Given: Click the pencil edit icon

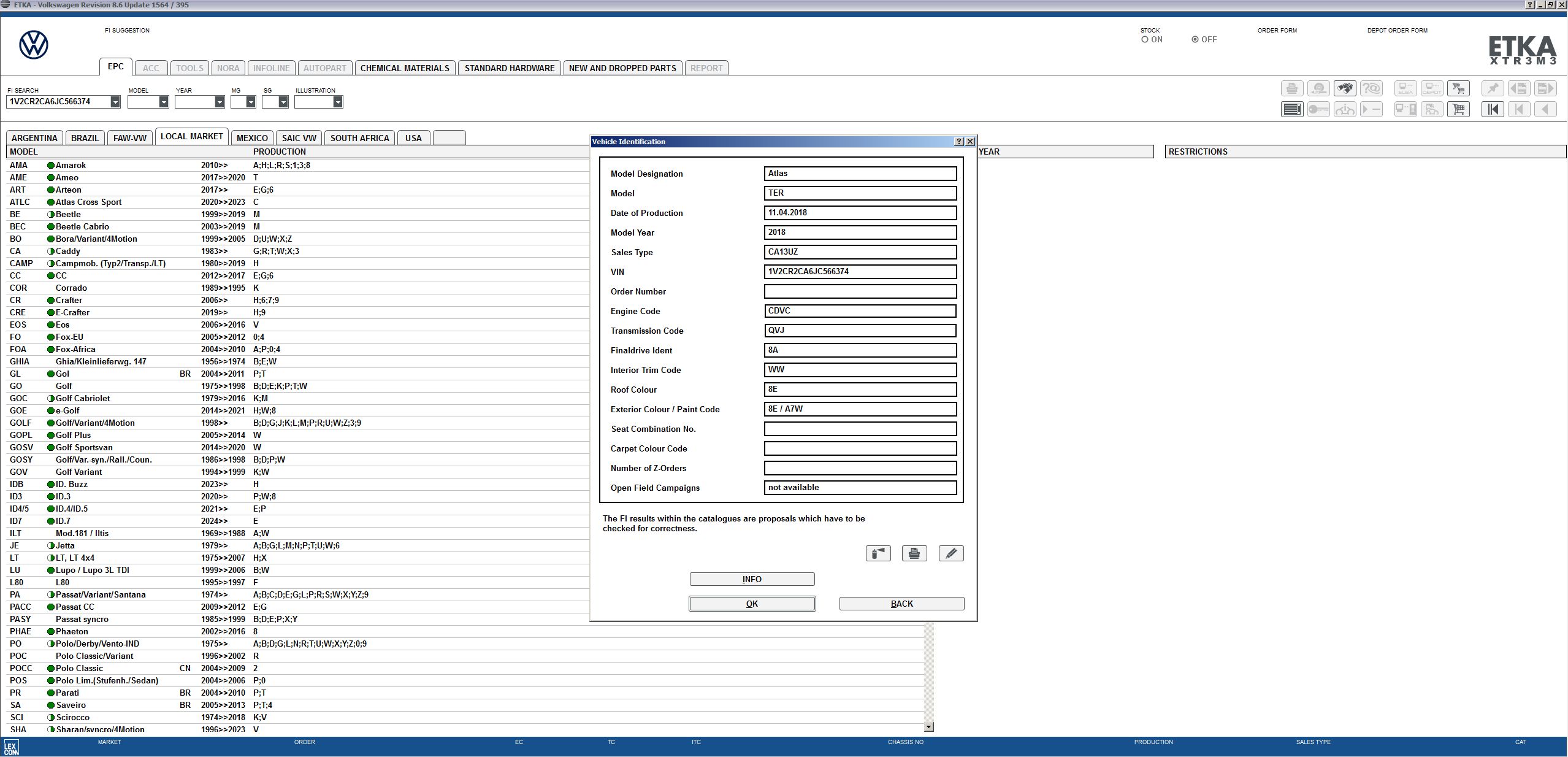Looking at the screenshot, I should [x=950, y=553].
